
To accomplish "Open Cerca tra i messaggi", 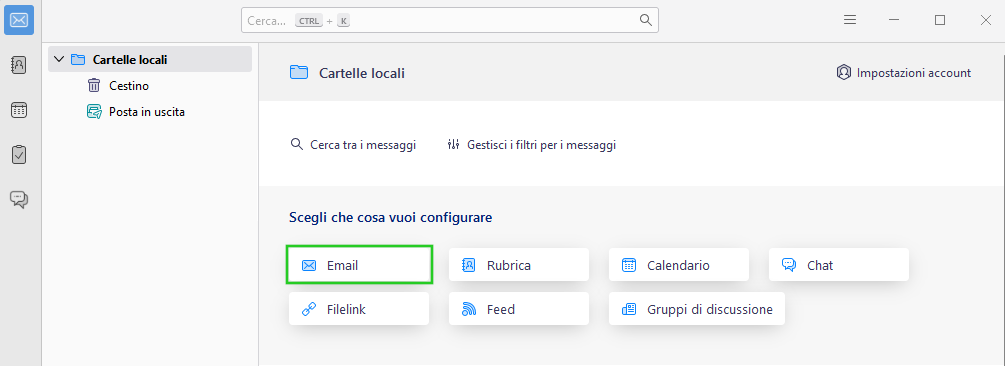I will coord(353,145).
